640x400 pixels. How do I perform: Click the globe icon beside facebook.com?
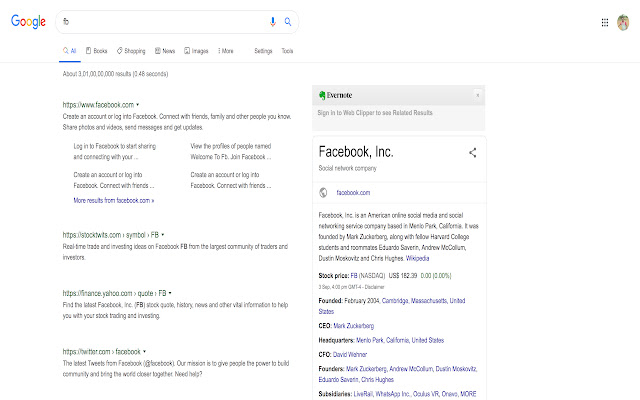pos(323,192)
